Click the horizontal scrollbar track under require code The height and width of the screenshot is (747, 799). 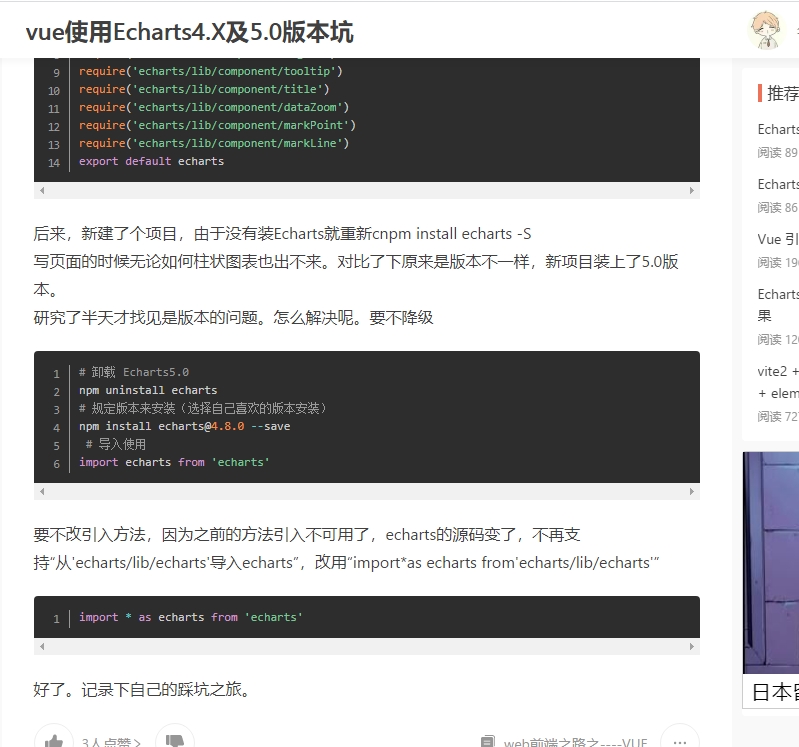click(367, 191)
